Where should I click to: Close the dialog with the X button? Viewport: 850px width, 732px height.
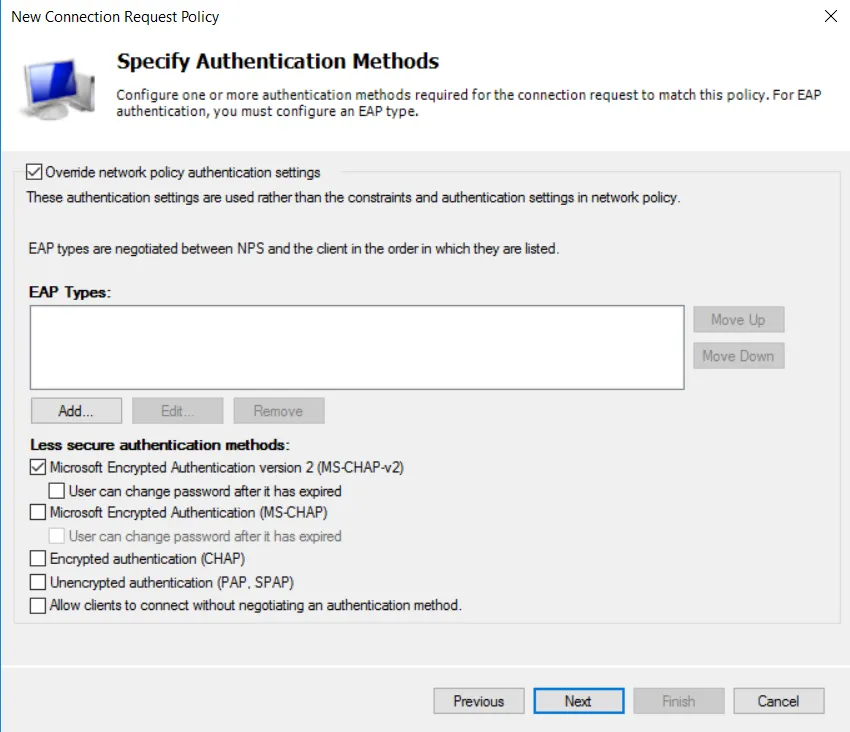[833, 16]
